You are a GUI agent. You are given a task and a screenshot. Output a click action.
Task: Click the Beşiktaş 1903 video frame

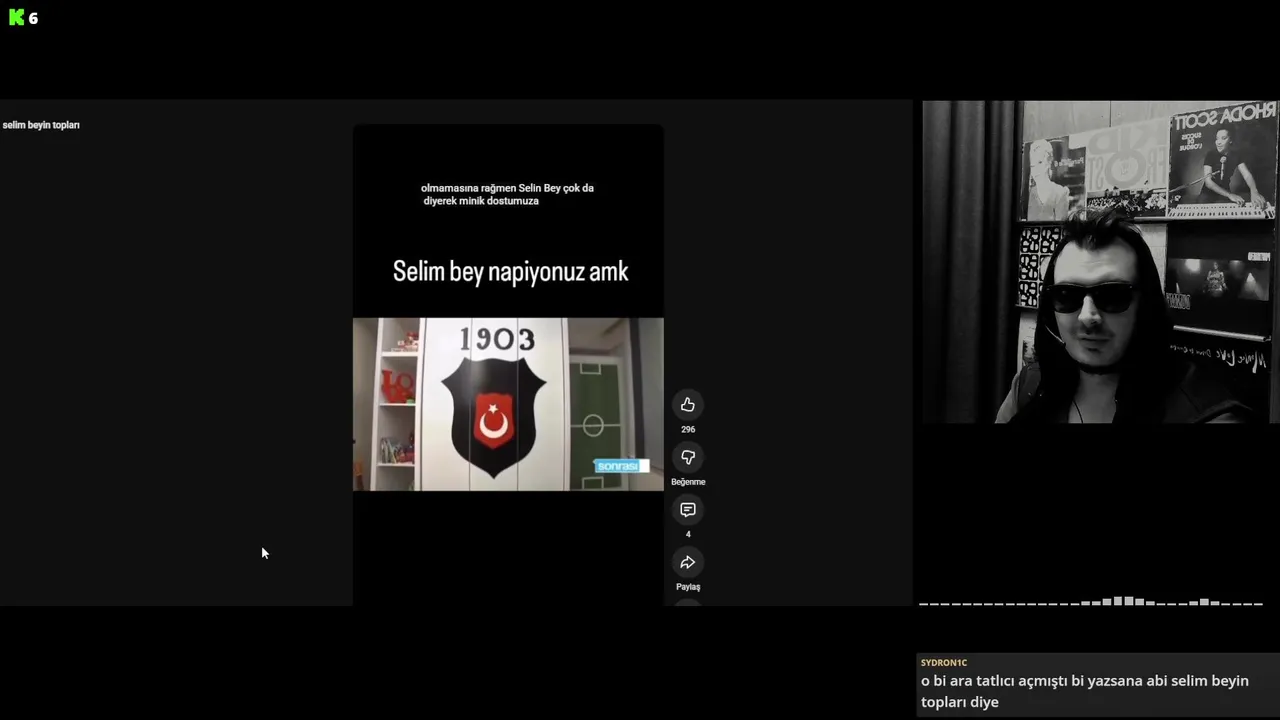(x=508, y=404)
